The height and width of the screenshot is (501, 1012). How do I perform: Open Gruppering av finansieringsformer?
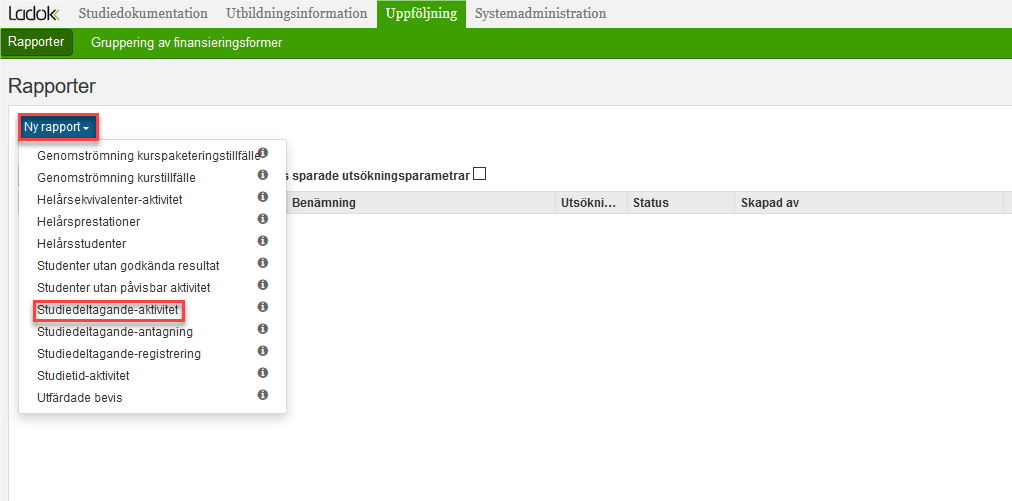186,43
